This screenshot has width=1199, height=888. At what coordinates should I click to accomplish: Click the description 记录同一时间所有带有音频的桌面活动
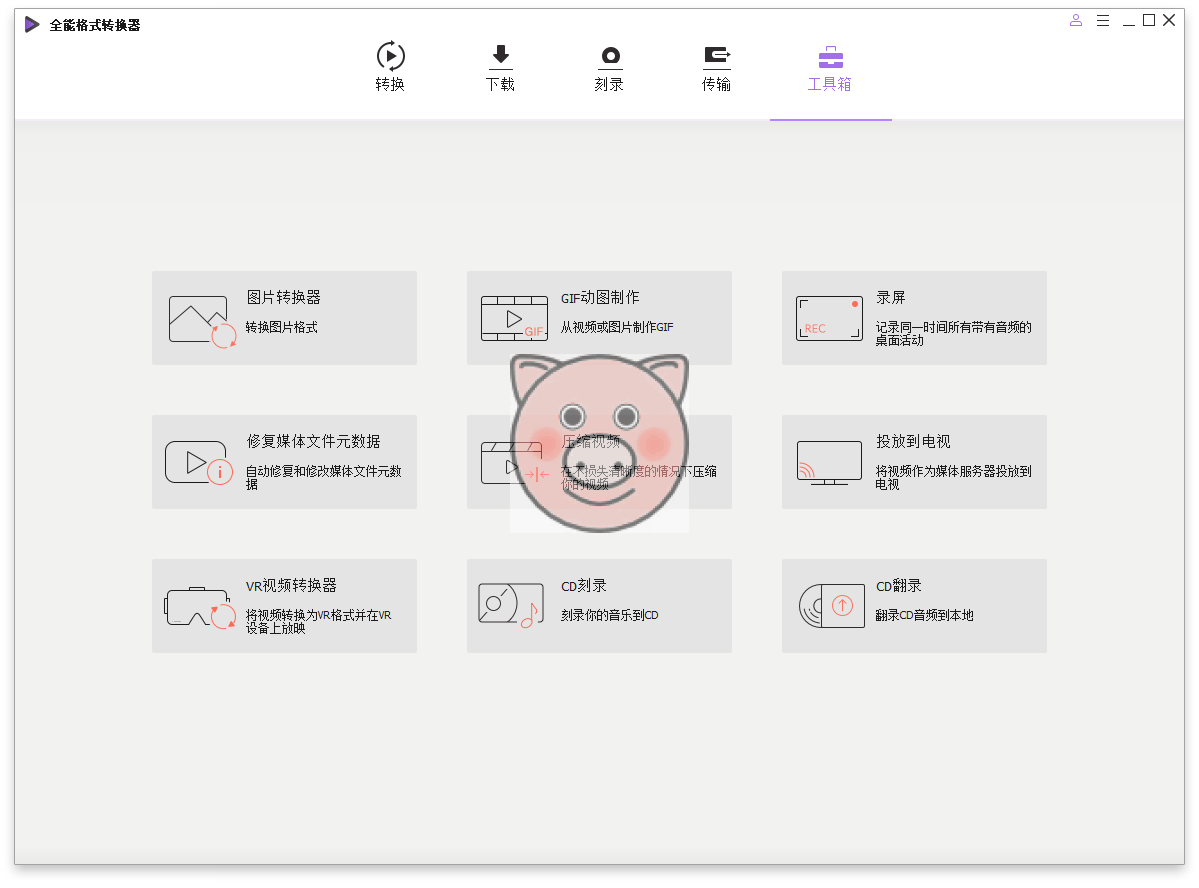point(954,333)
